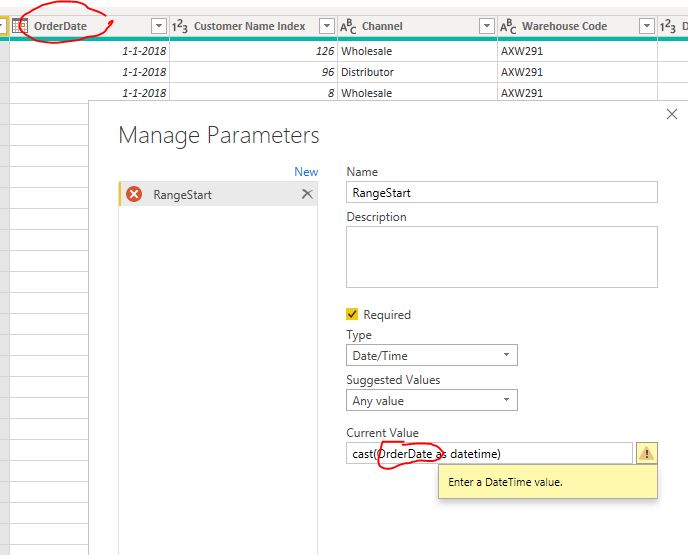Viewport: 688px width, 555px height.
Task: Click into the Description text box
Action: (x=502, y=257)
